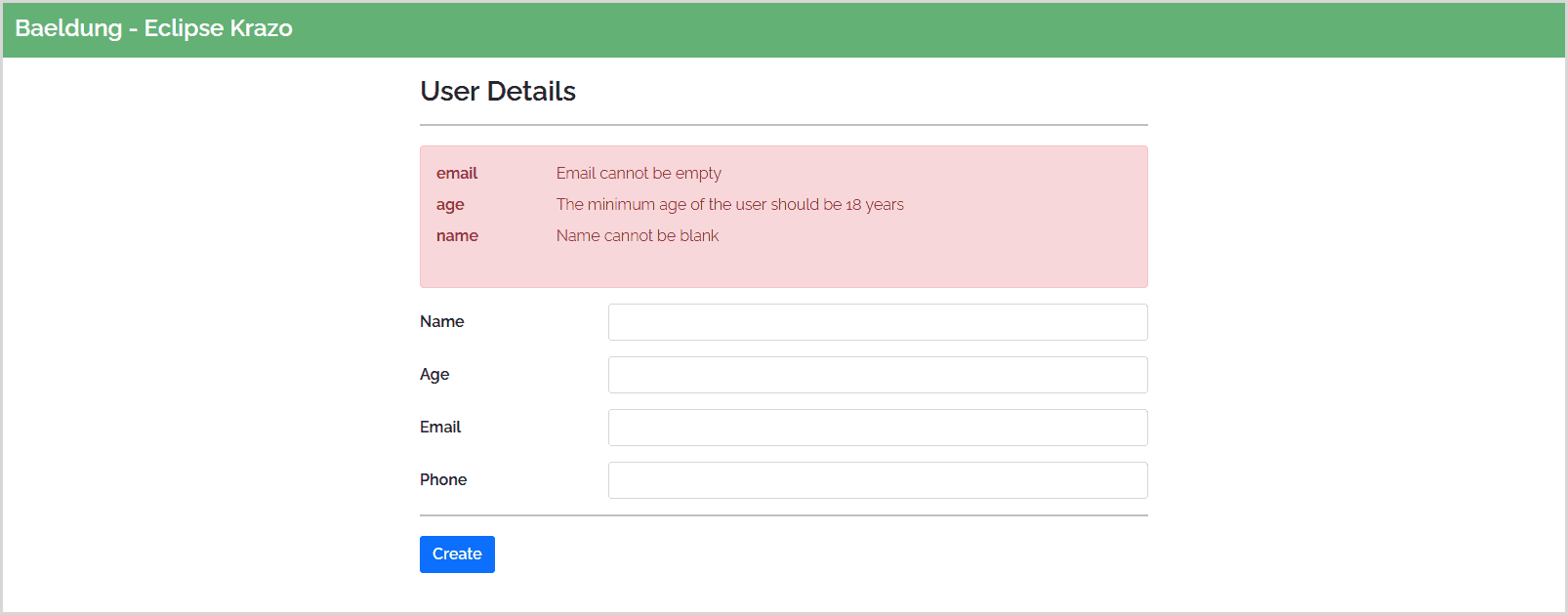Click the Phone form label
Image resolution: width=1568 pixels, height=615 pixels.
[443, 479]
